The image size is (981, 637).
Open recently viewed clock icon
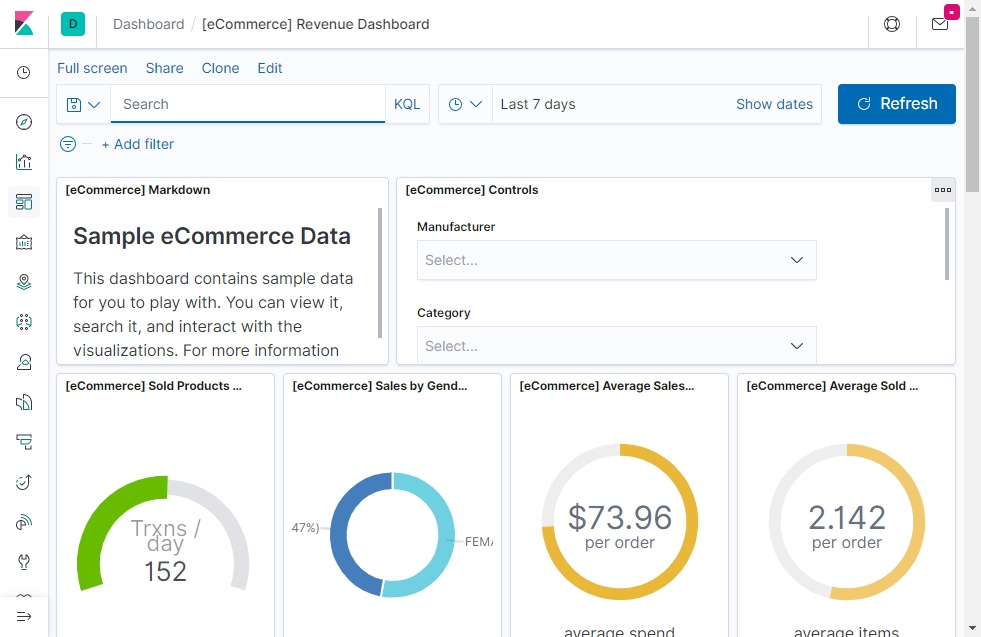[24, 73]
